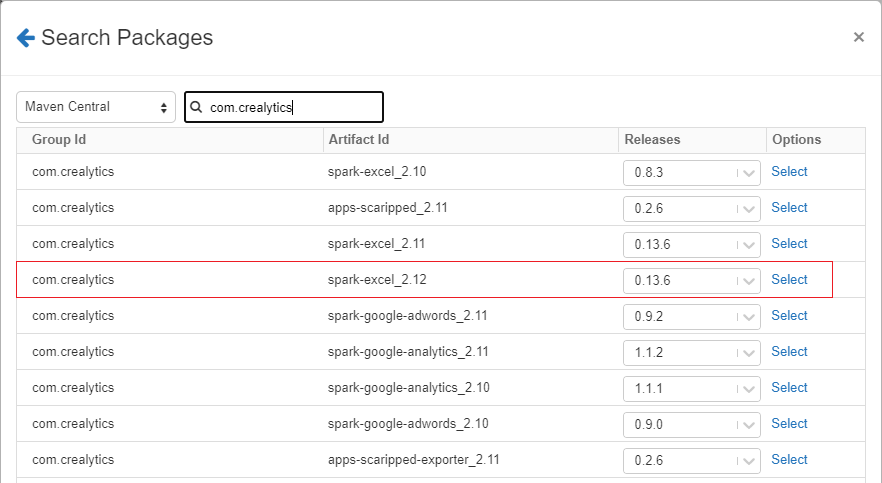Click artifact name apps-scaripped_2.11
Image resolution: width=882 pixels, height=483 pixels.
click(x=388, y=207)
